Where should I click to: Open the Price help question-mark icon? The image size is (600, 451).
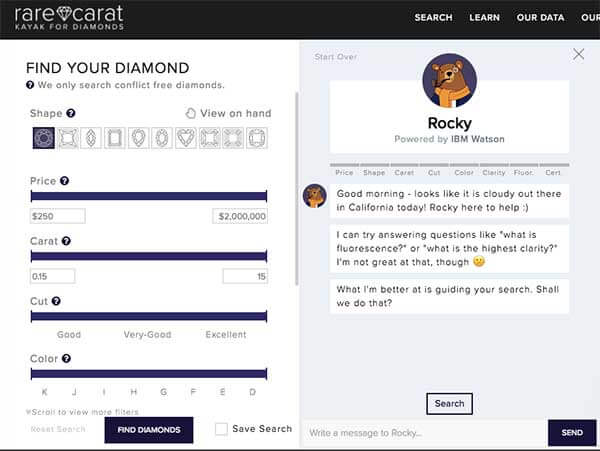click(64, 181)
